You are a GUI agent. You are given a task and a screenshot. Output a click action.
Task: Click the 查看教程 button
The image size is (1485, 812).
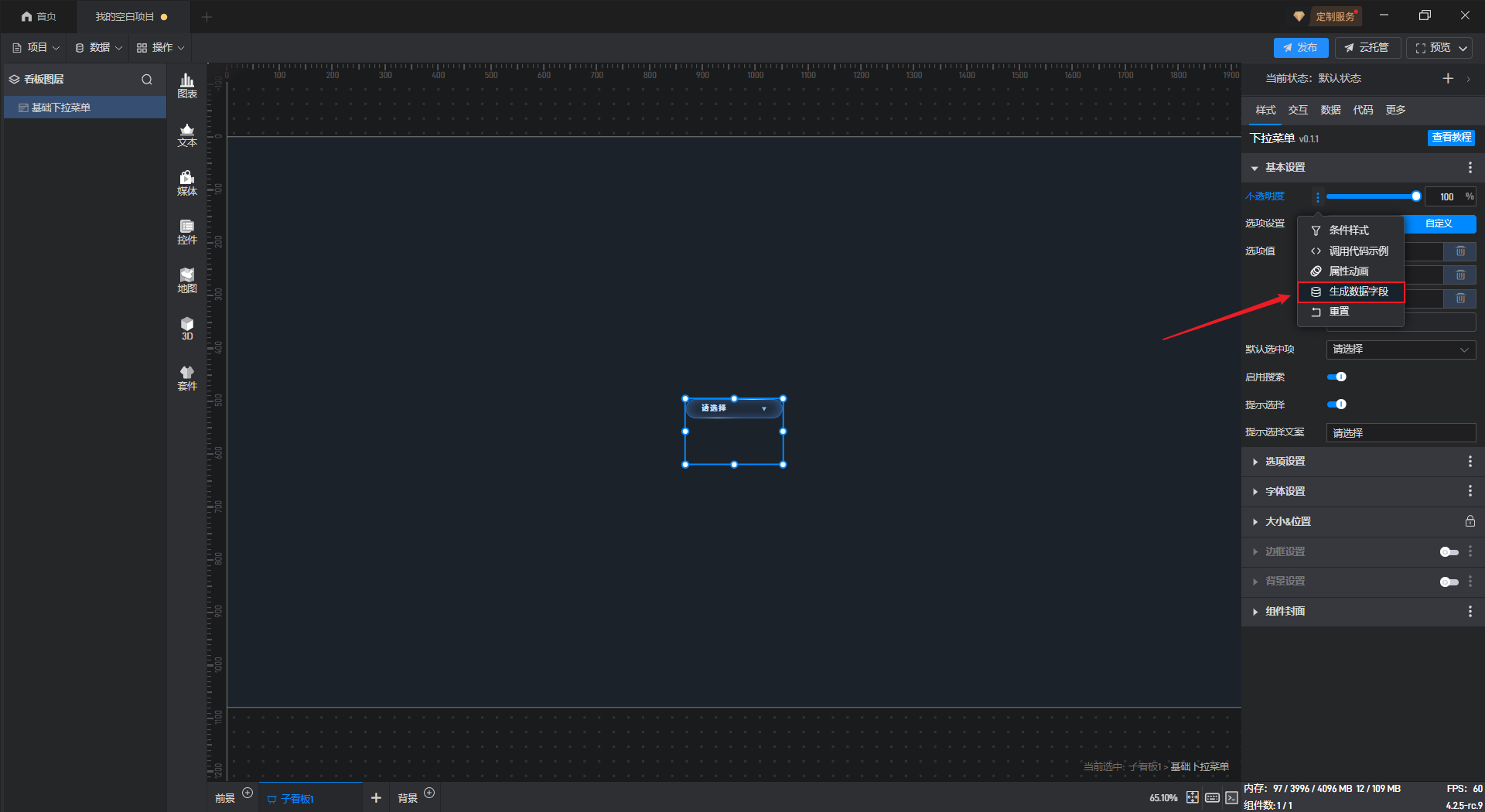[x=1451, y=138]
